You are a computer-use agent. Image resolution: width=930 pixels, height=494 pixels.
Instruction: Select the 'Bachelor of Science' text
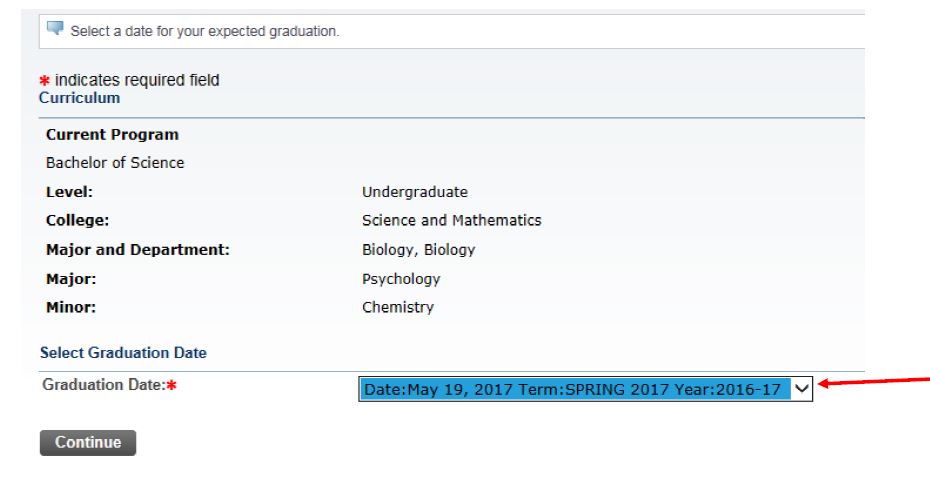[115, 163]
